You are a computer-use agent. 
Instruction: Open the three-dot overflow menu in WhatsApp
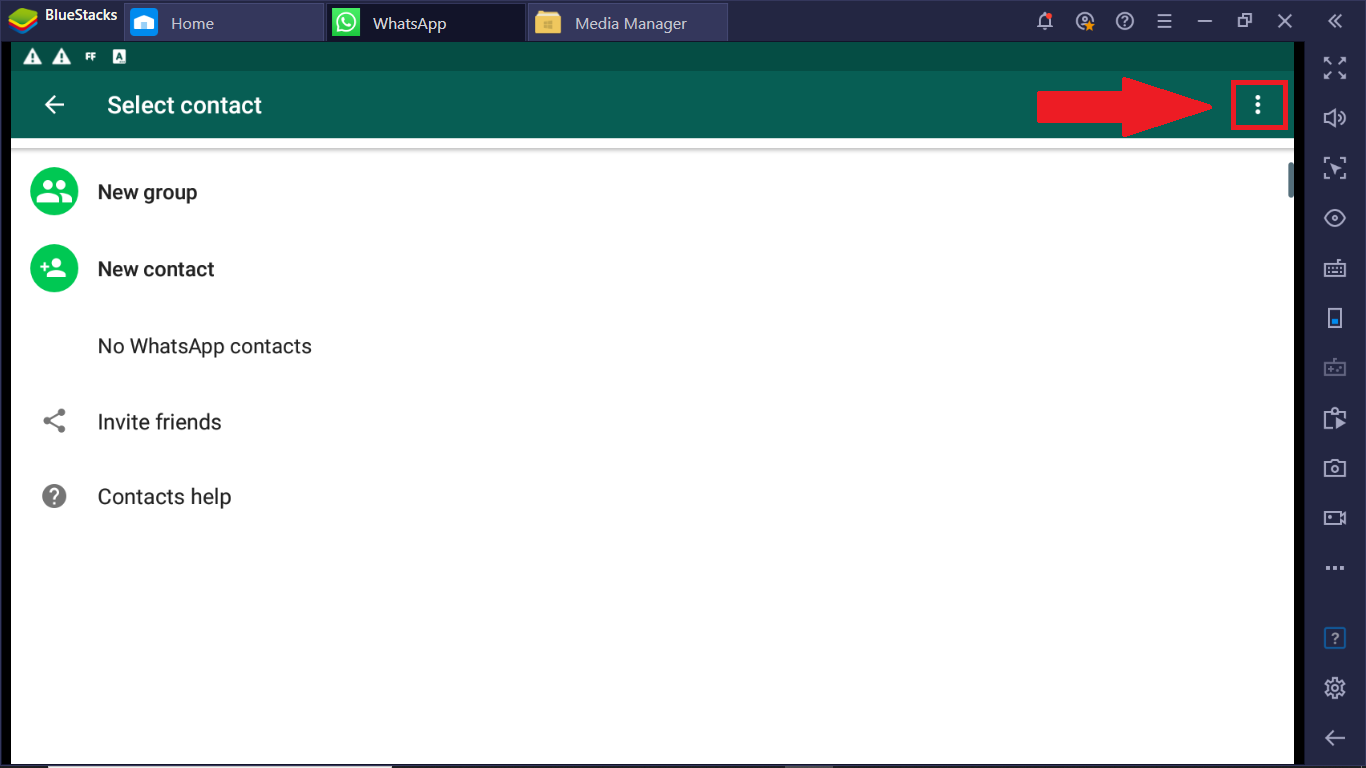point(1258,104)
